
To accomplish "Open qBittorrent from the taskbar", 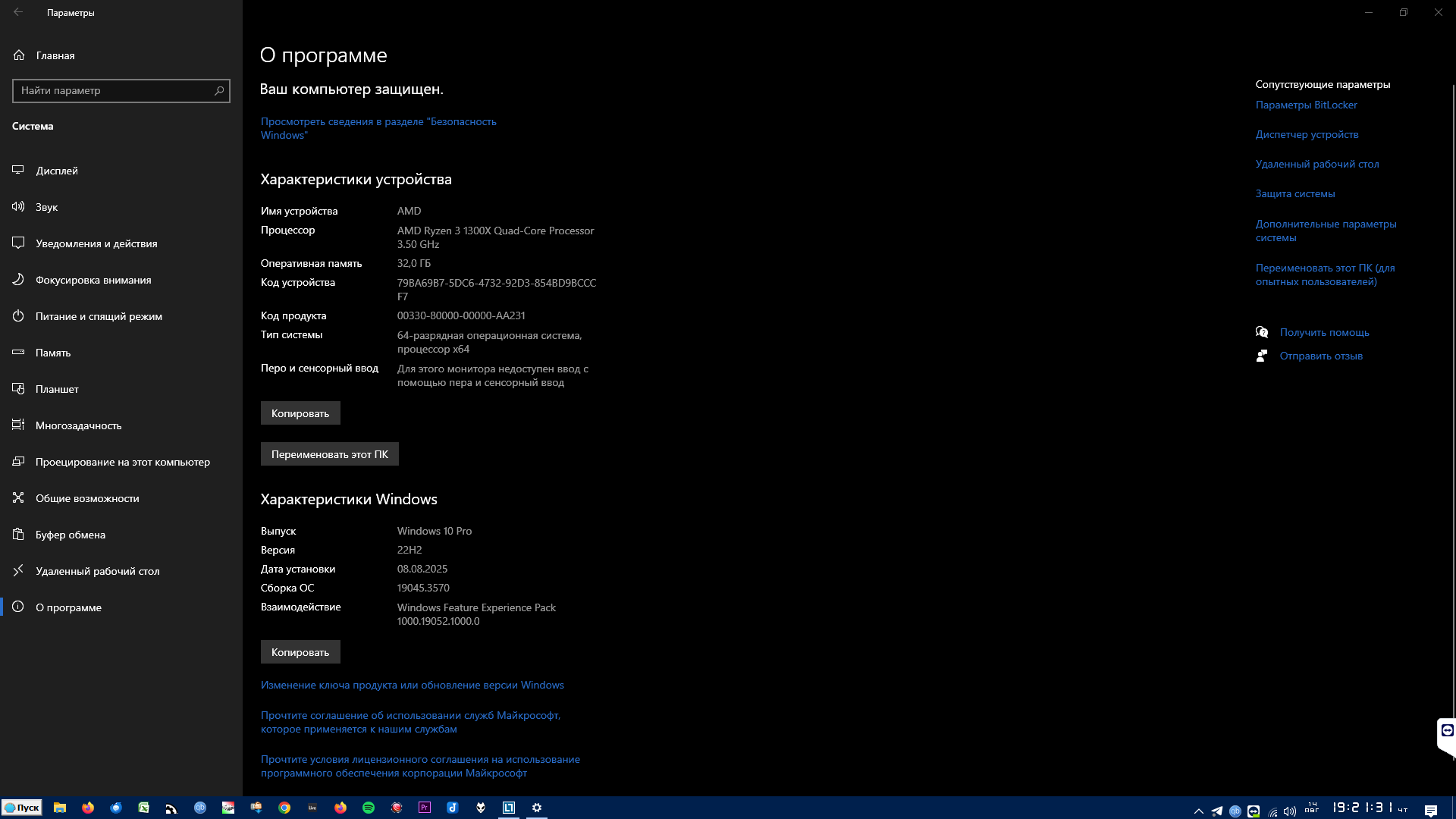I will pyautogui.click(x=200, y=808).
